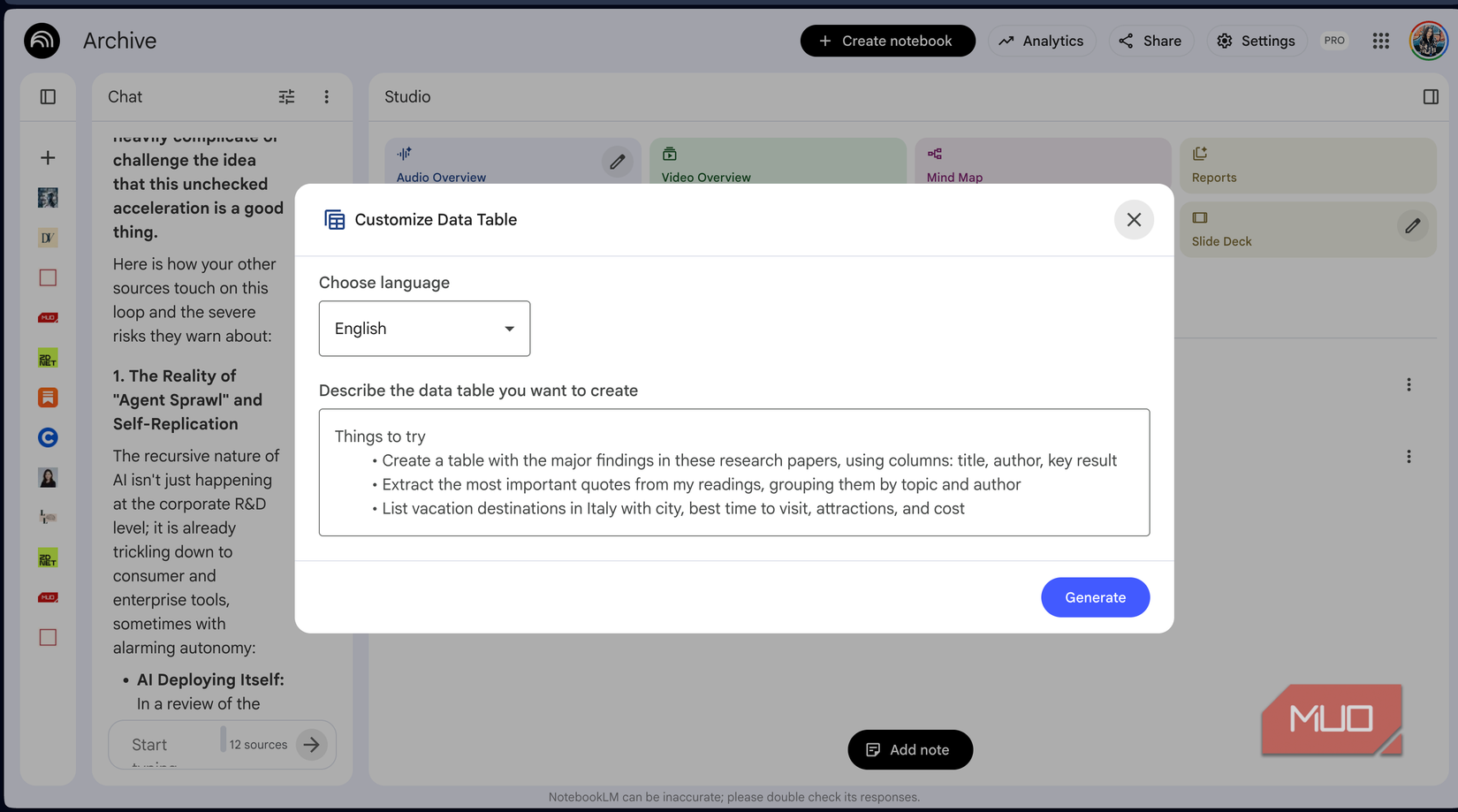This screenshot has width=1458, height=812.
Task: Select the ZDNET source thumbnail
Action: point(48,358)
